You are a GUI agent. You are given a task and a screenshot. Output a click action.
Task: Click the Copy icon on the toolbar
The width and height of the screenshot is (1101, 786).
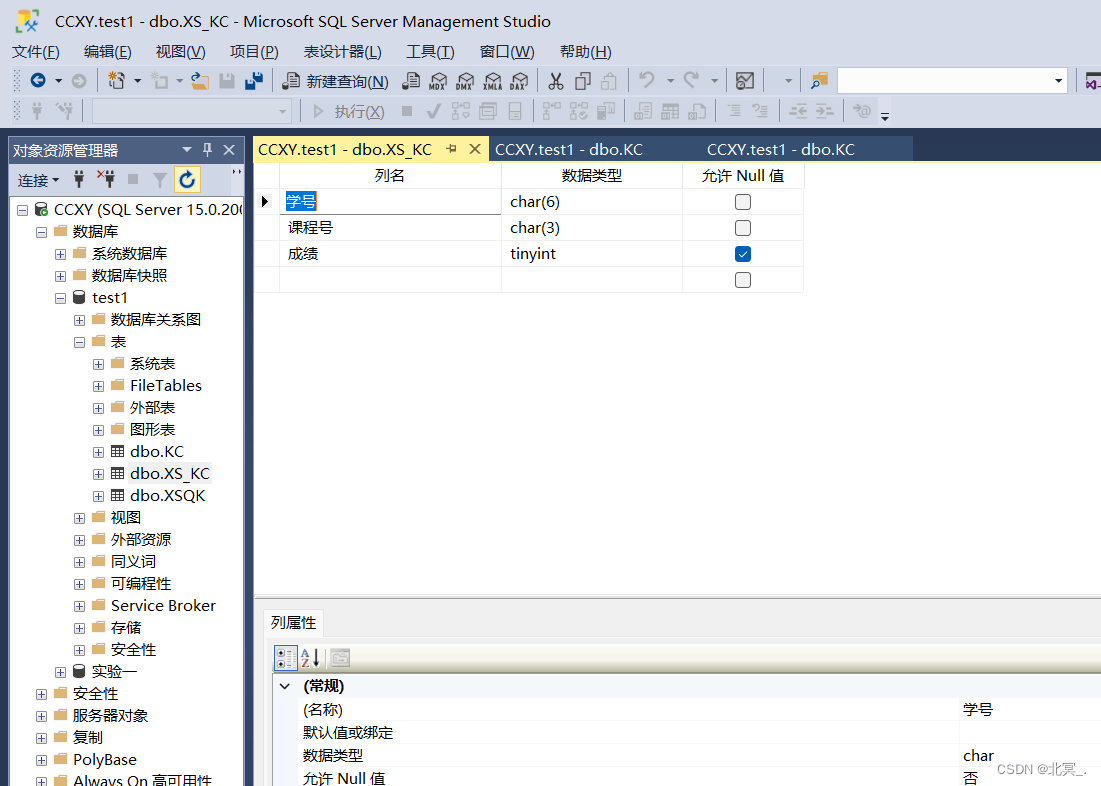[x=582, y=81]
